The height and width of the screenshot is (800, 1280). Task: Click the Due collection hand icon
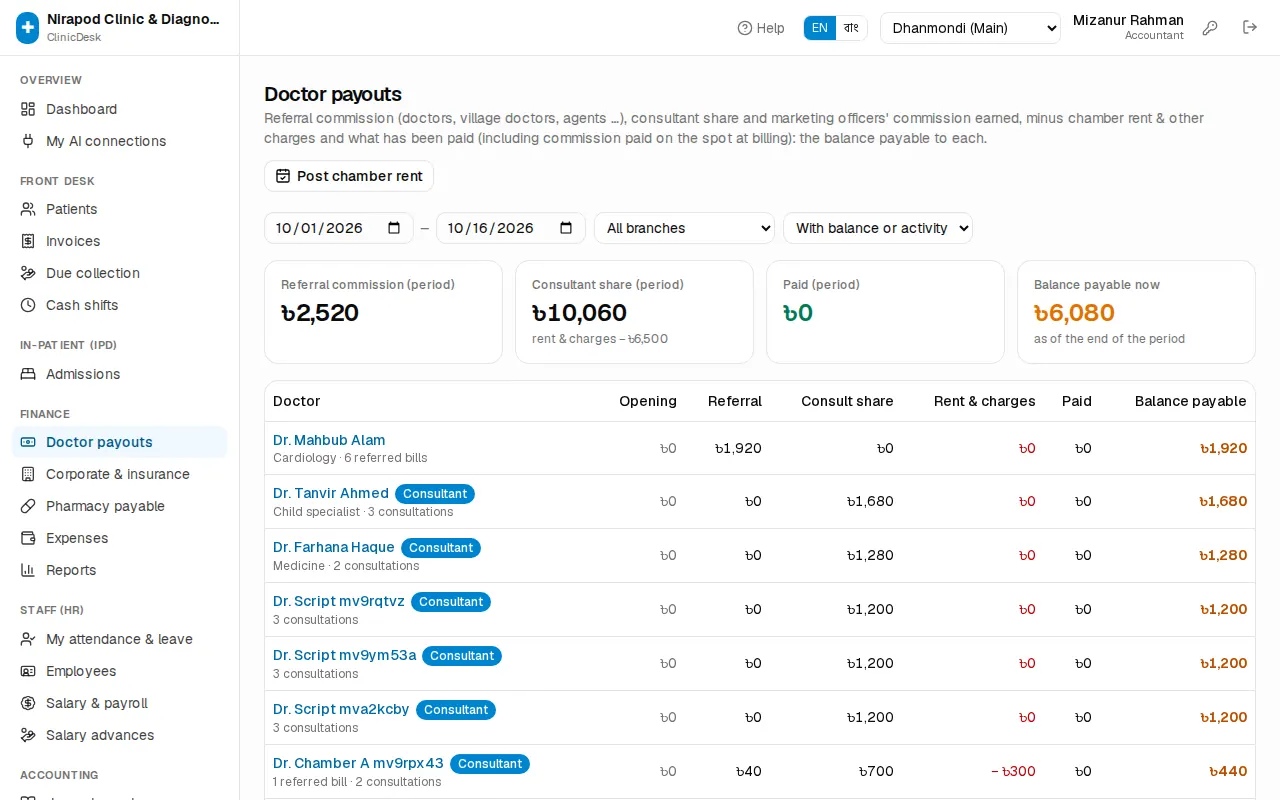tap(28, 273)
